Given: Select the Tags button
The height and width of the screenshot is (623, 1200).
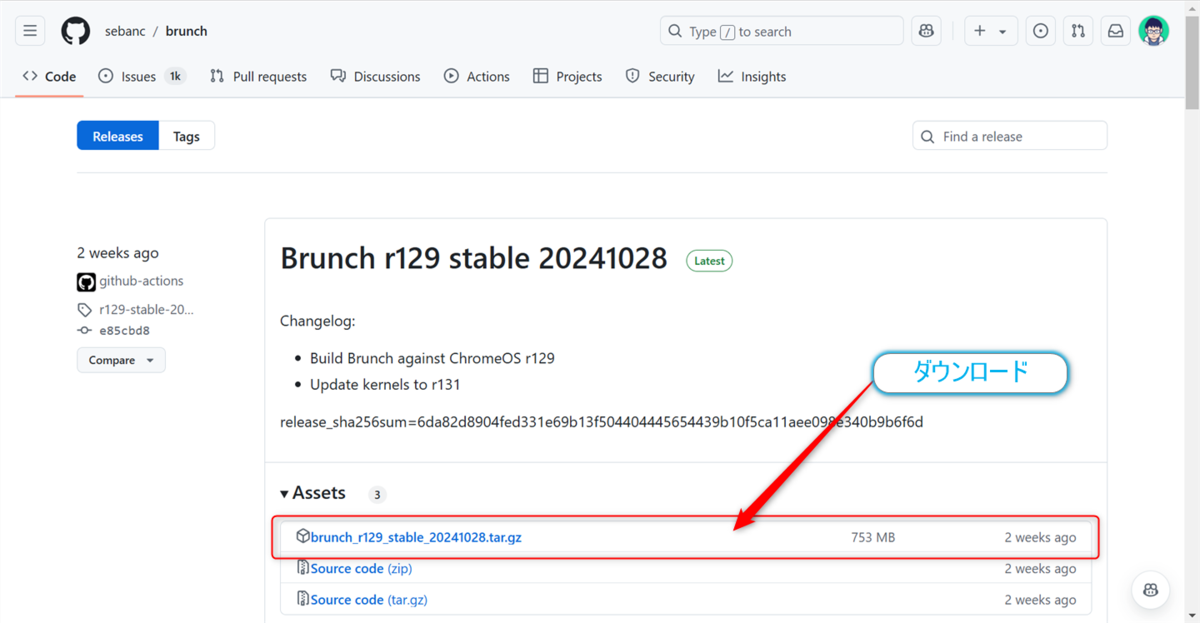Looking at the screenshot, I should click(186, 136).
